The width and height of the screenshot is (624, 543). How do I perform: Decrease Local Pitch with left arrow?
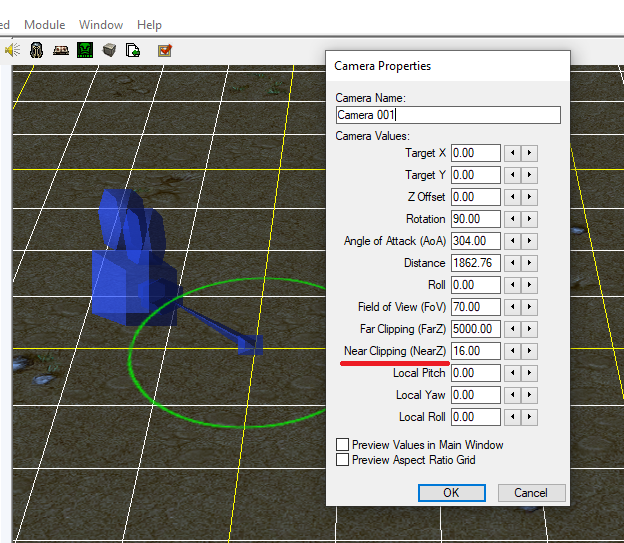pyautogui.click(x=513, y=373)
